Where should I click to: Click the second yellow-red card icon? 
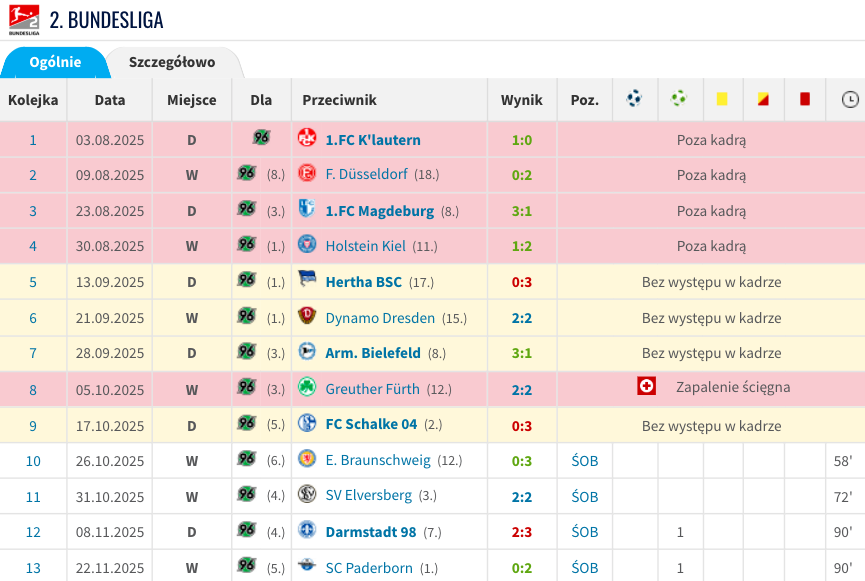[x=763, y=99]
